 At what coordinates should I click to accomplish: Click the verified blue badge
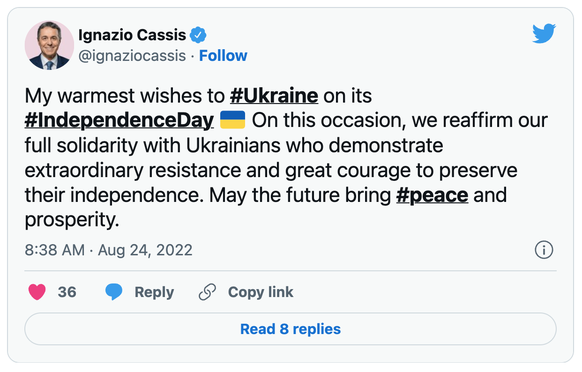pyautogui.click(x=198, y=35)
